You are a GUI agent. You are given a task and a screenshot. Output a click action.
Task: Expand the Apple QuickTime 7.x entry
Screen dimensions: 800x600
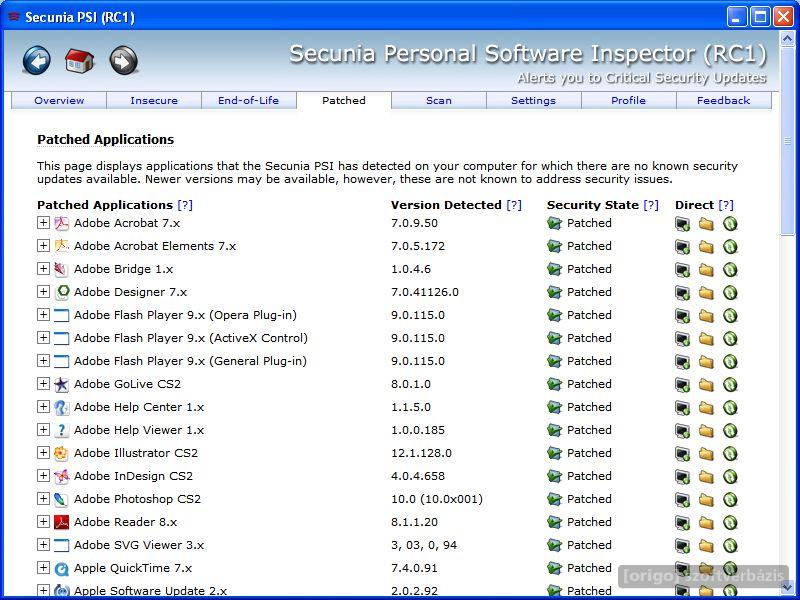click(43, 567)
